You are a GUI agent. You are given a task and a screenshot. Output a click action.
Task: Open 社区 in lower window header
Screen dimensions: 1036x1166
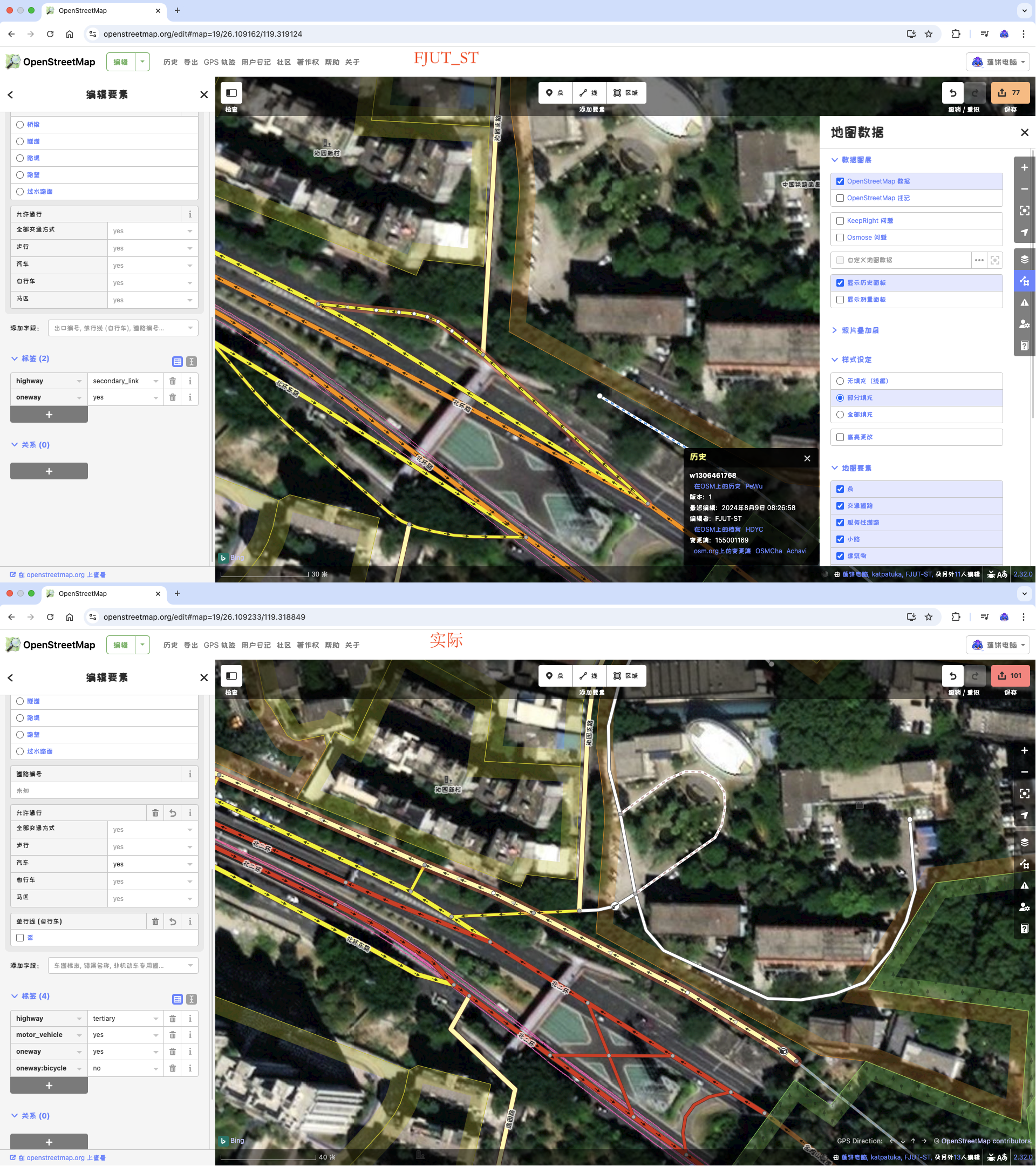point(283,645)
